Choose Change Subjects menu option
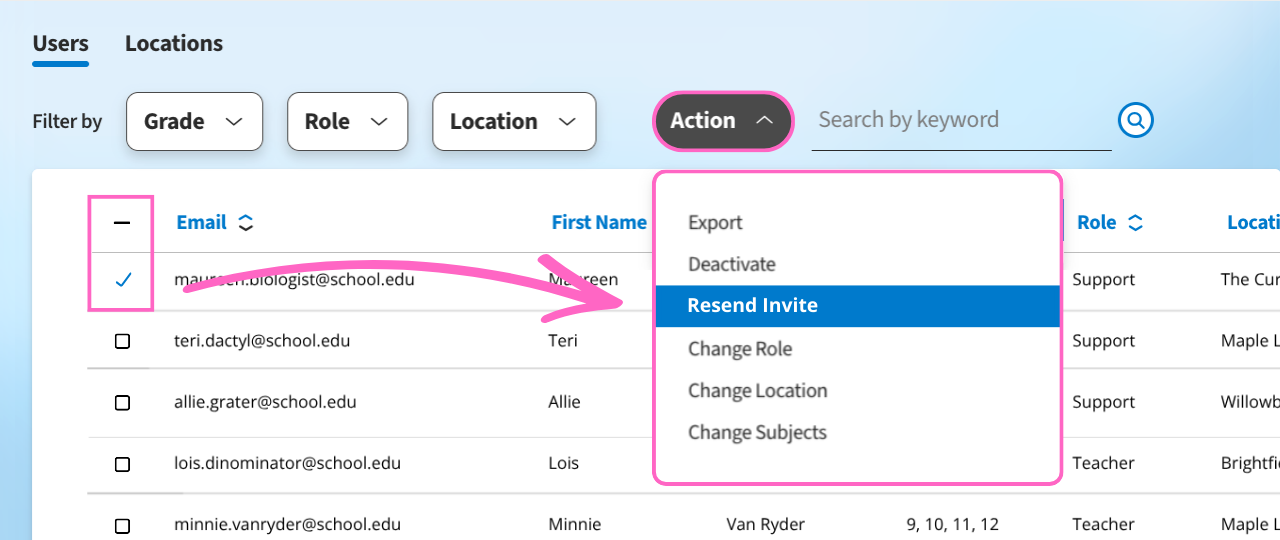This screenshot has width=1280, height=540. pyautogui.click(x=757, y=433)
